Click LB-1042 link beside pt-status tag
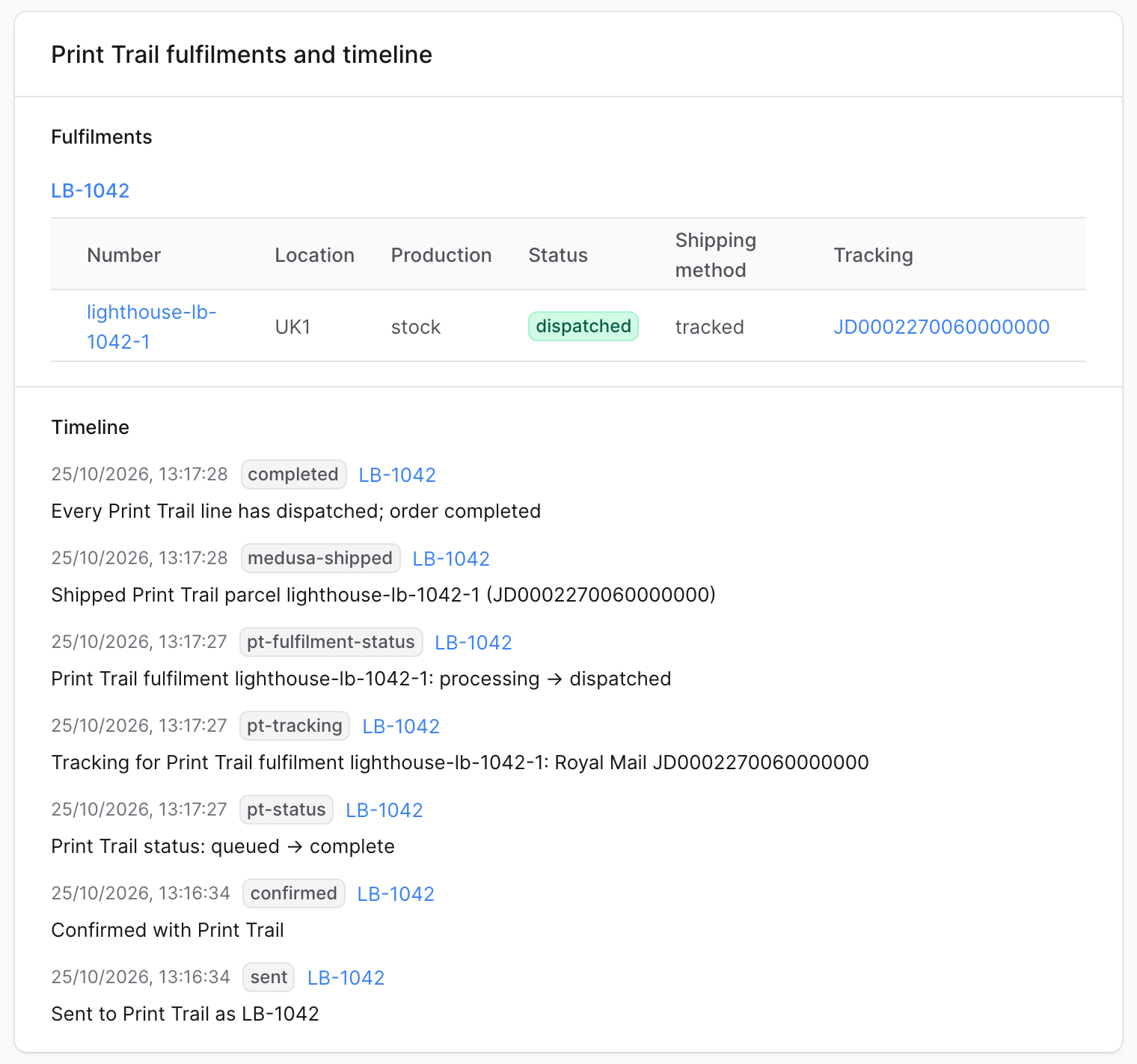 tap(384, 810)
